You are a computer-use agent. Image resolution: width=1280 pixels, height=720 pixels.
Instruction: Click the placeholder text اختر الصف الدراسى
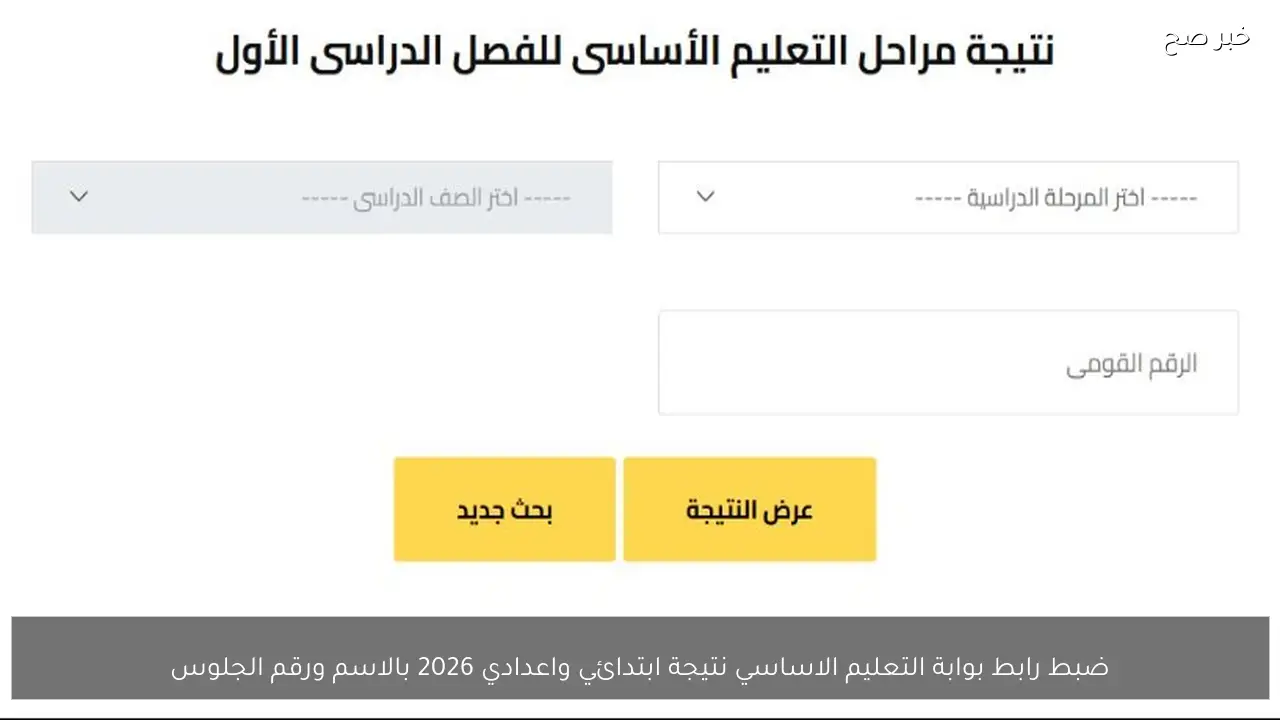click(x=437, y=197)
